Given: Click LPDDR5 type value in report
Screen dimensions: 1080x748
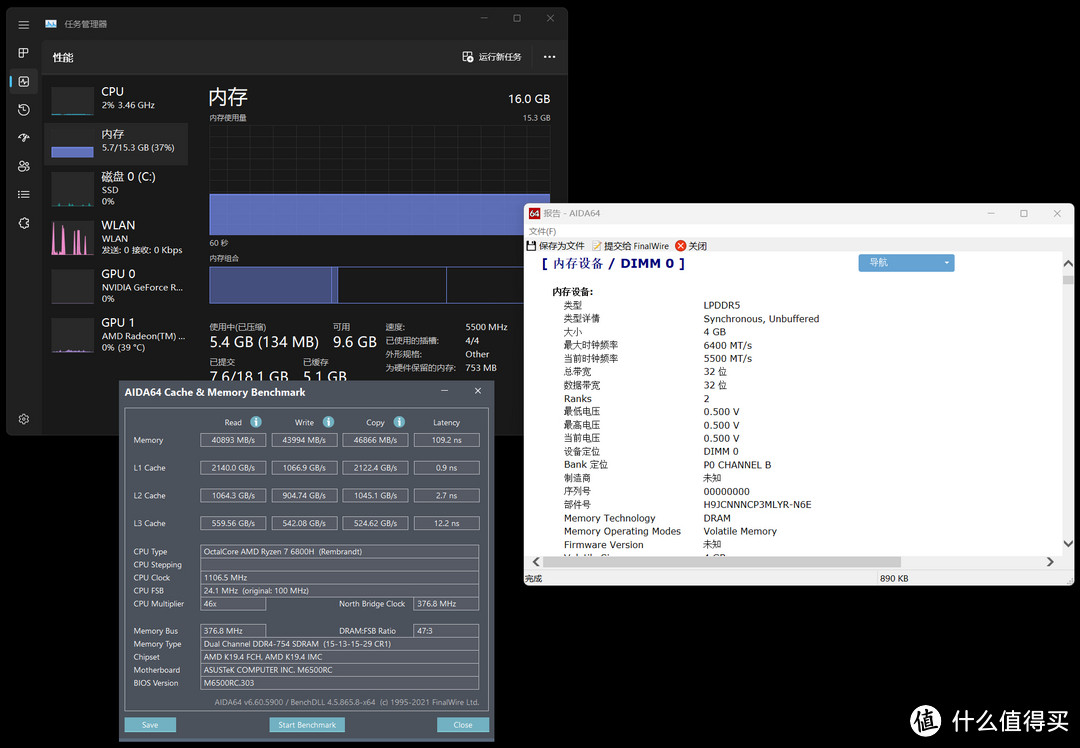Looking at the screenshot, I should [721, 305].
